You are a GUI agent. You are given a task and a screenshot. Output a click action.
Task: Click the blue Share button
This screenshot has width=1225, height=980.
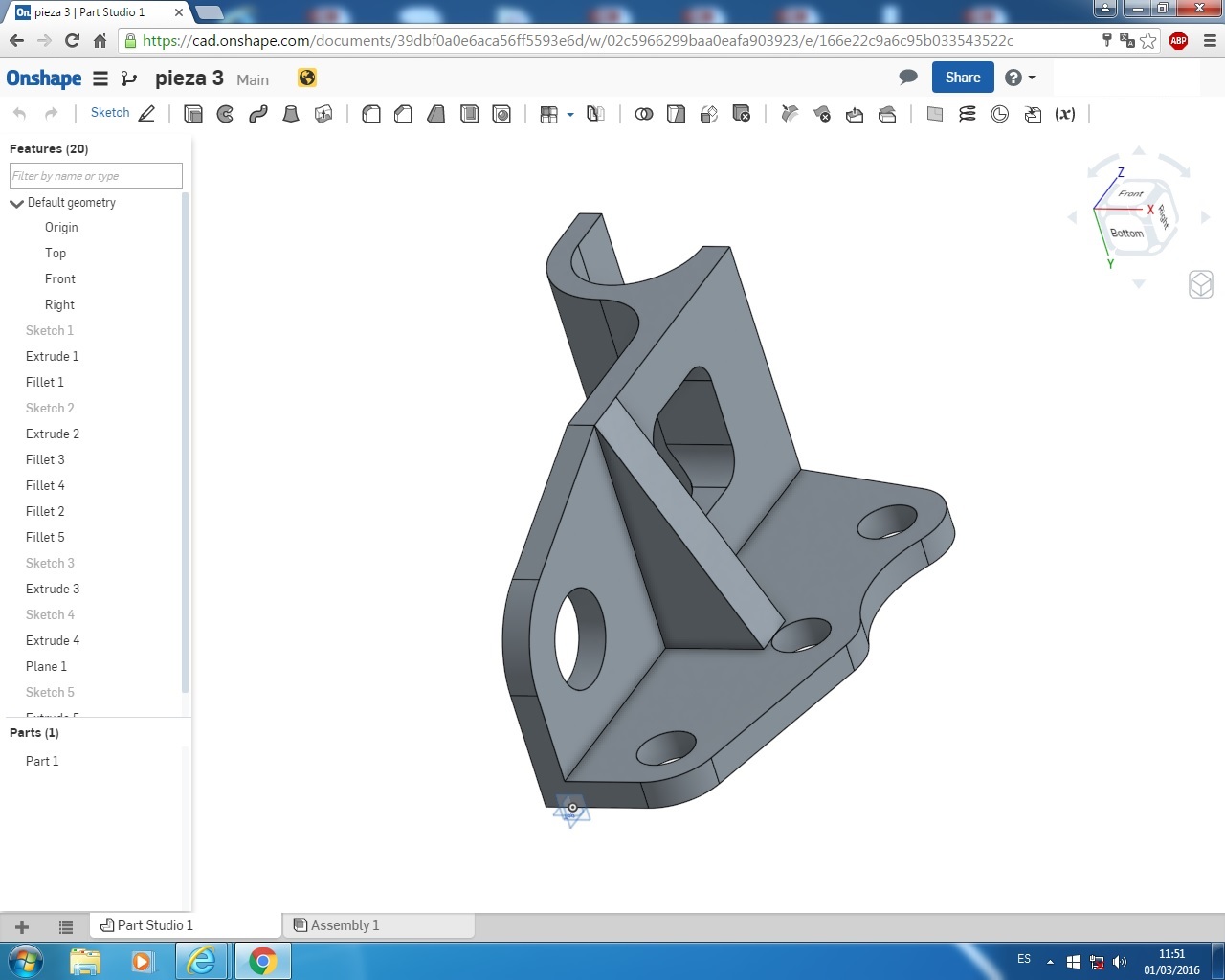tap(962, 78)
